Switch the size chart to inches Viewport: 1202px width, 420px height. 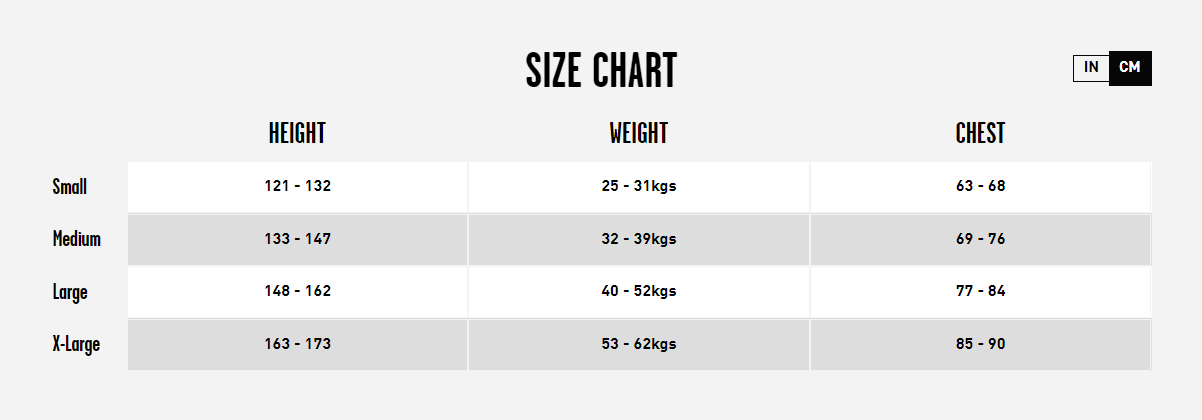(1091, 68)
